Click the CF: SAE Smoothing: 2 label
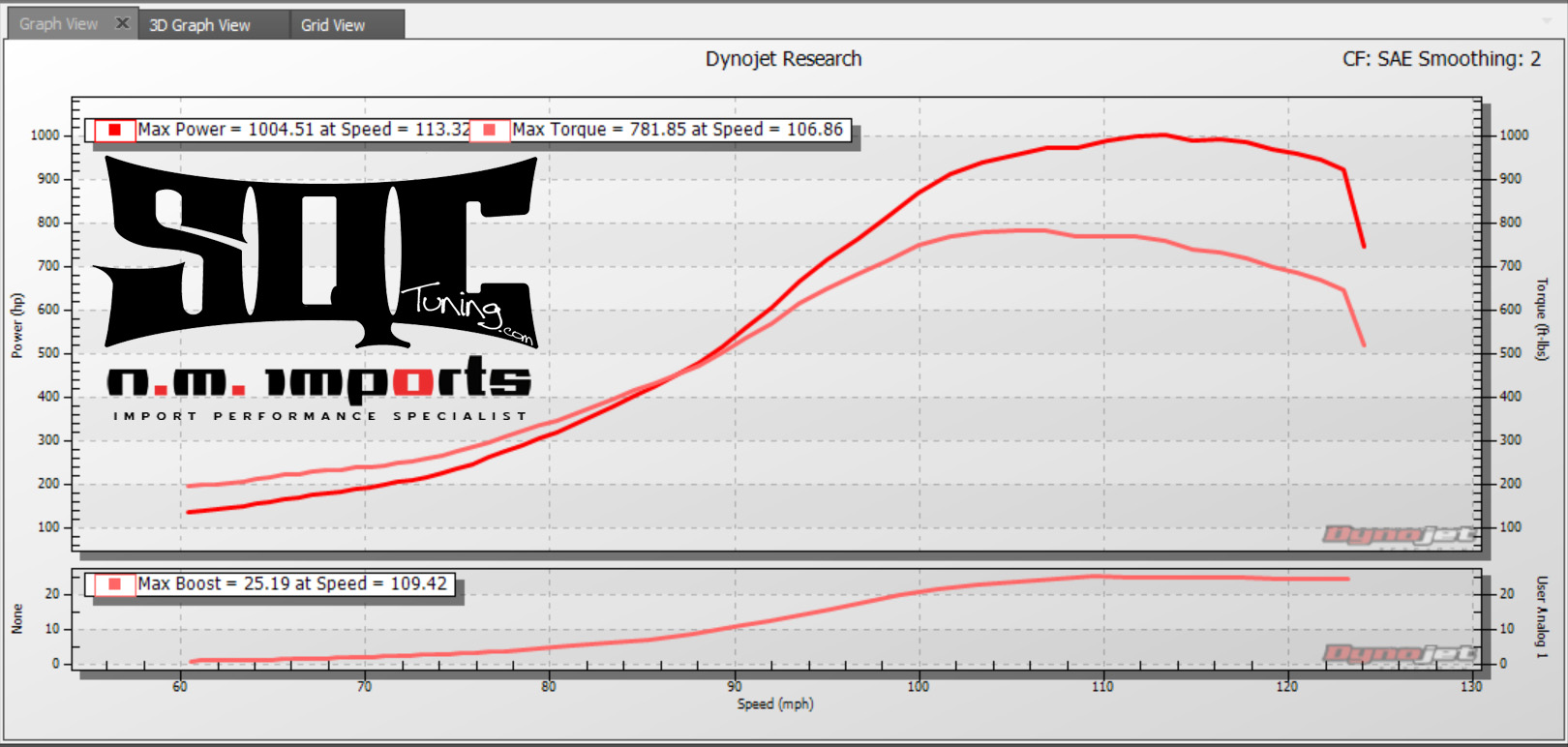Image resolution: width=1568 pixels, height=747 pixels. (x=1441, y=59)
